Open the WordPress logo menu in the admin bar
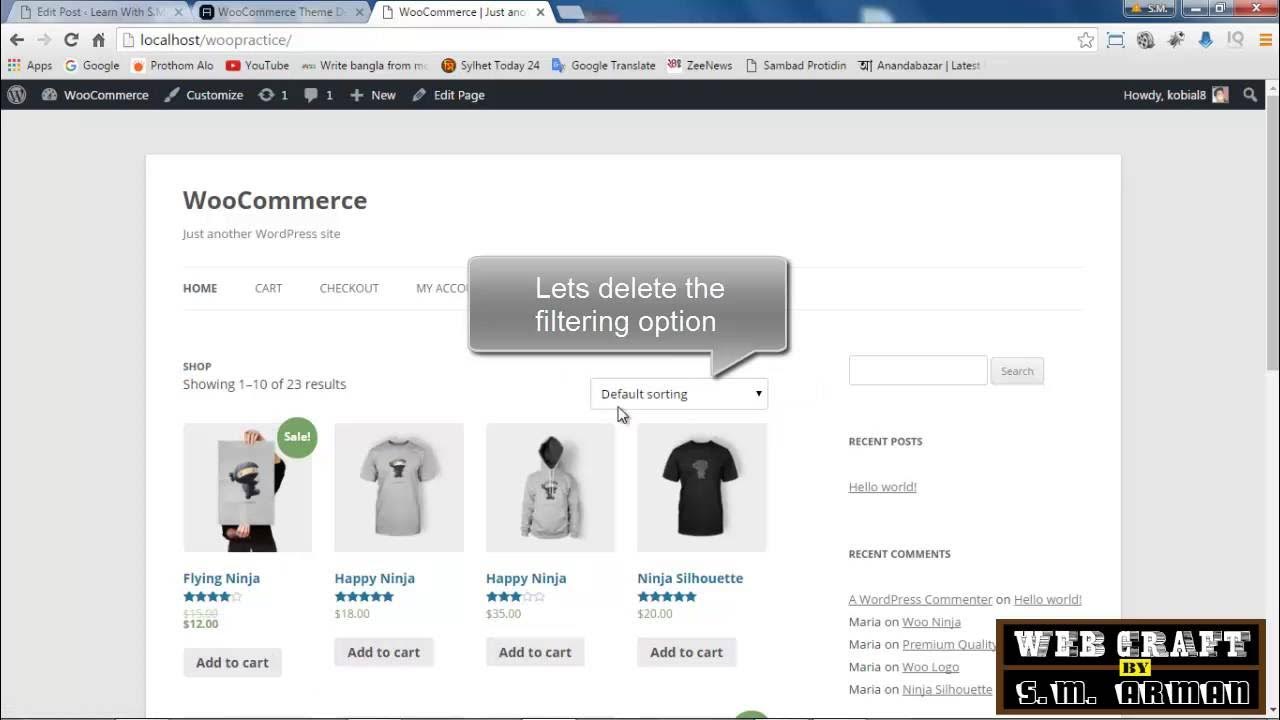The width and height of the screenshot is (1280, 720). 17,95
